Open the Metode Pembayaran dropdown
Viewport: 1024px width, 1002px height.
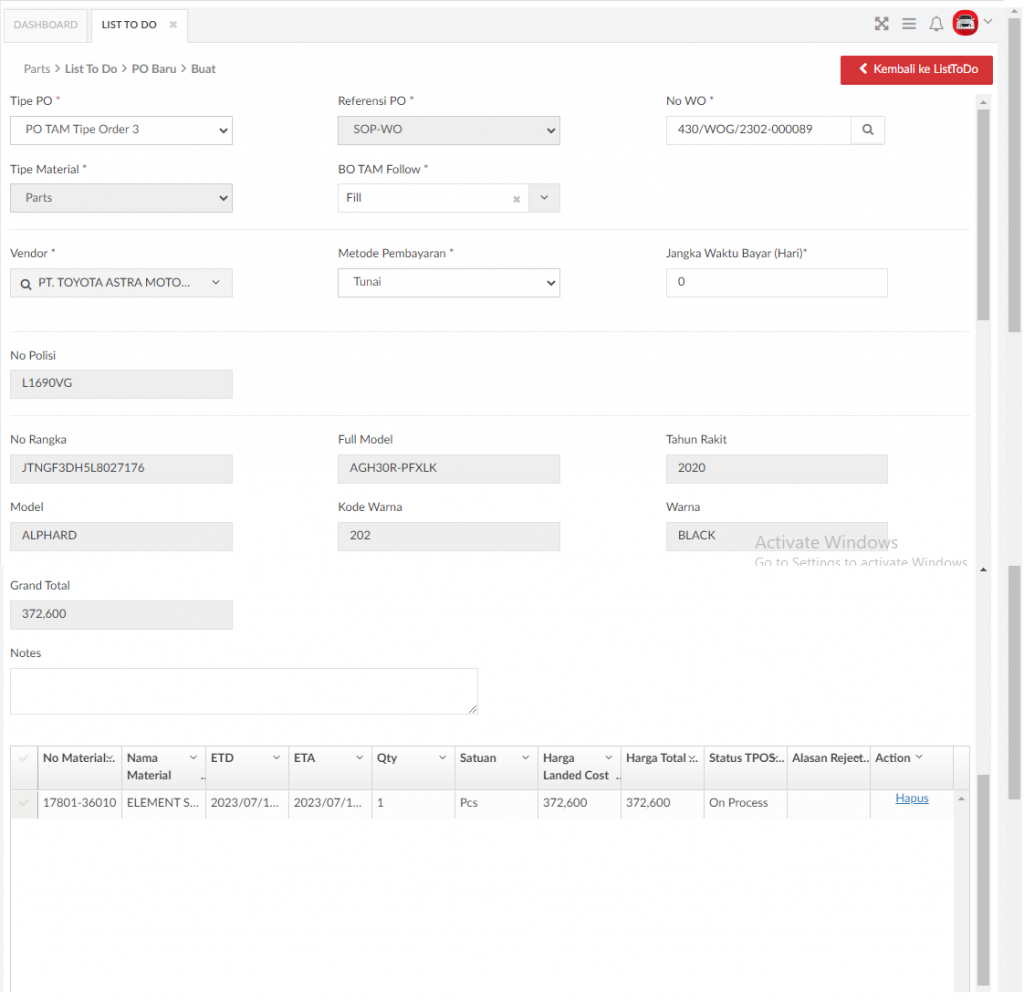coord(449,283)
